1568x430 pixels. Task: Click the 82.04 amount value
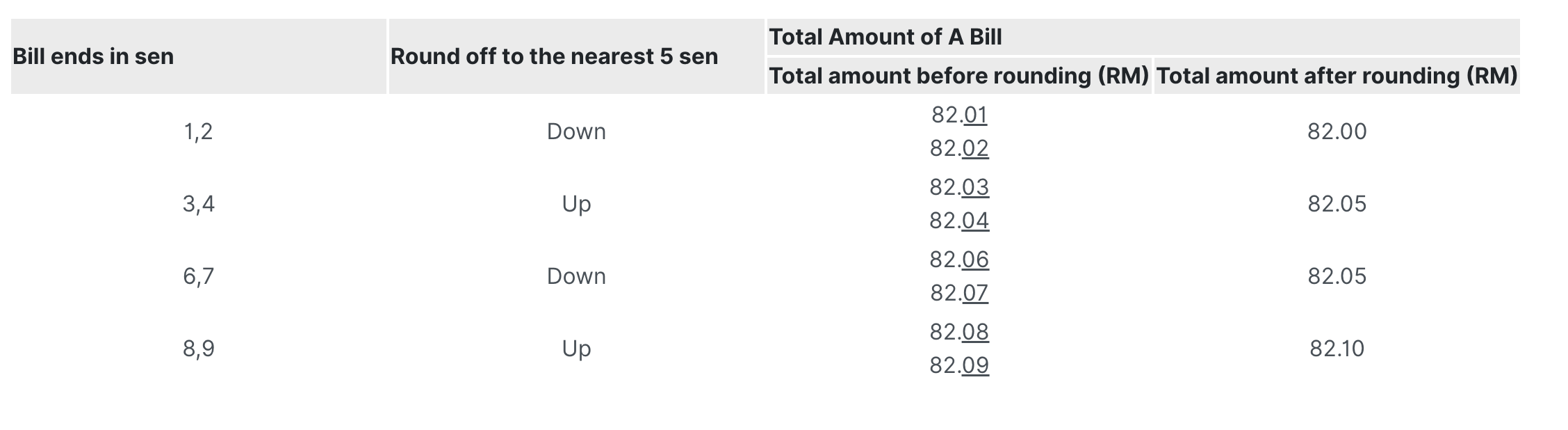click(959, 221)
